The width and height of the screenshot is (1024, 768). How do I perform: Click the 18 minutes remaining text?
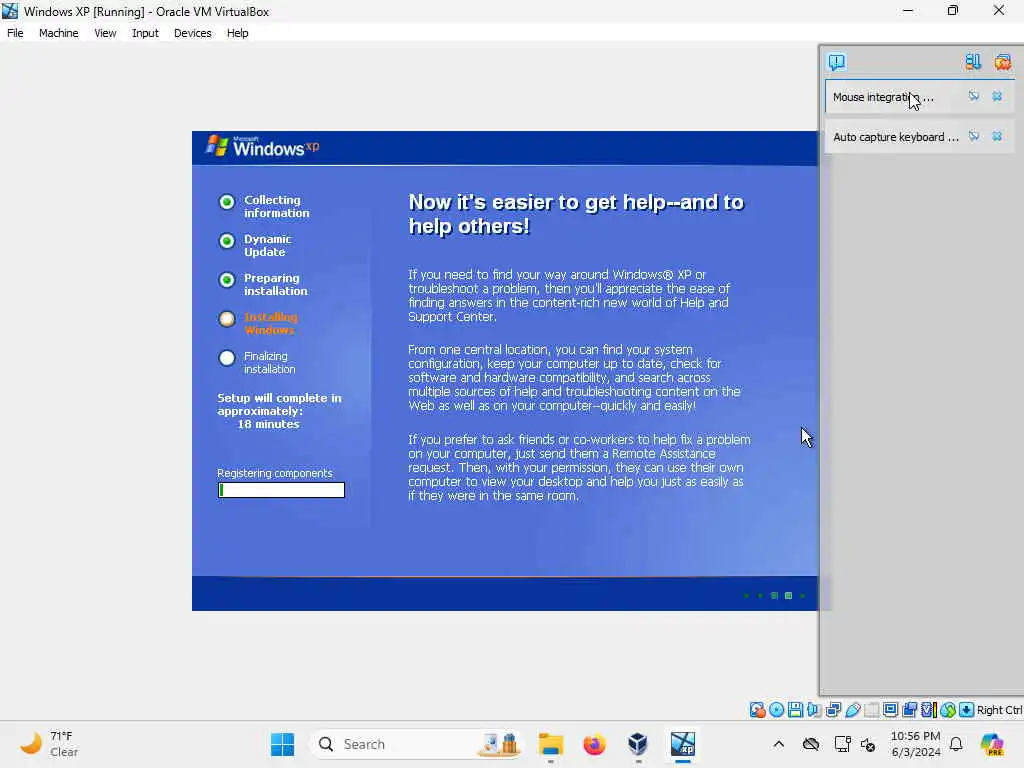268,424
